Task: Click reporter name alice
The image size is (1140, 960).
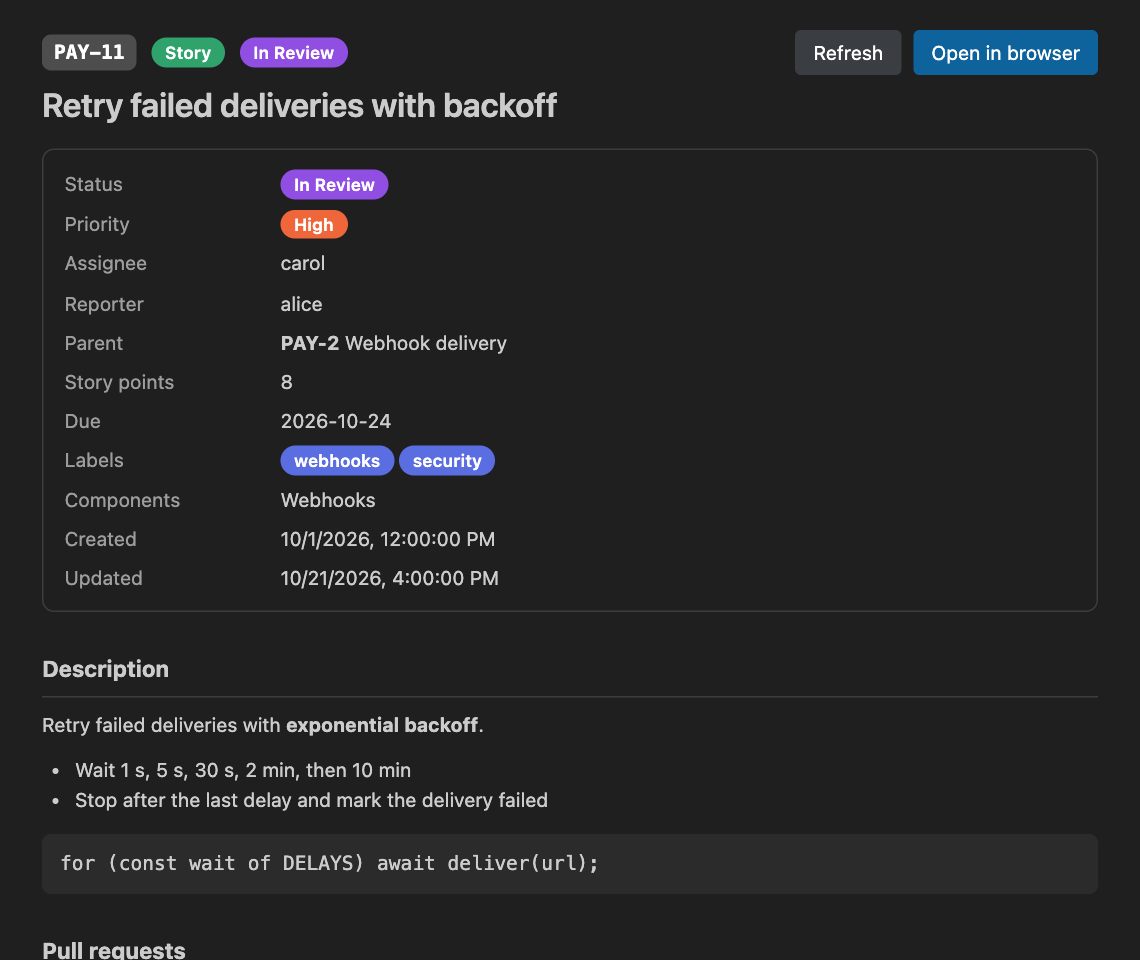Action: coord(301,304)
